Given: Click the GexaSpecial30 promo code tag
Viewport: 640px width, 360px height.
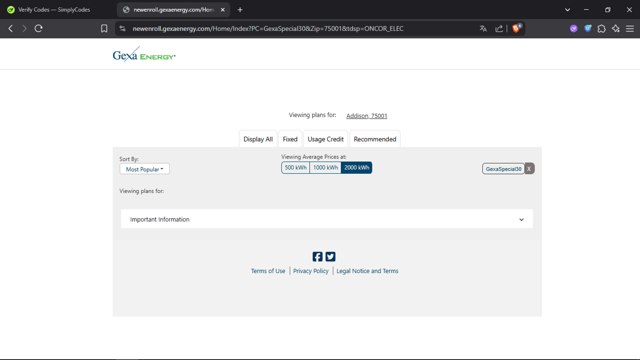Looking at the screenshot, I should (x=503, y=169).
